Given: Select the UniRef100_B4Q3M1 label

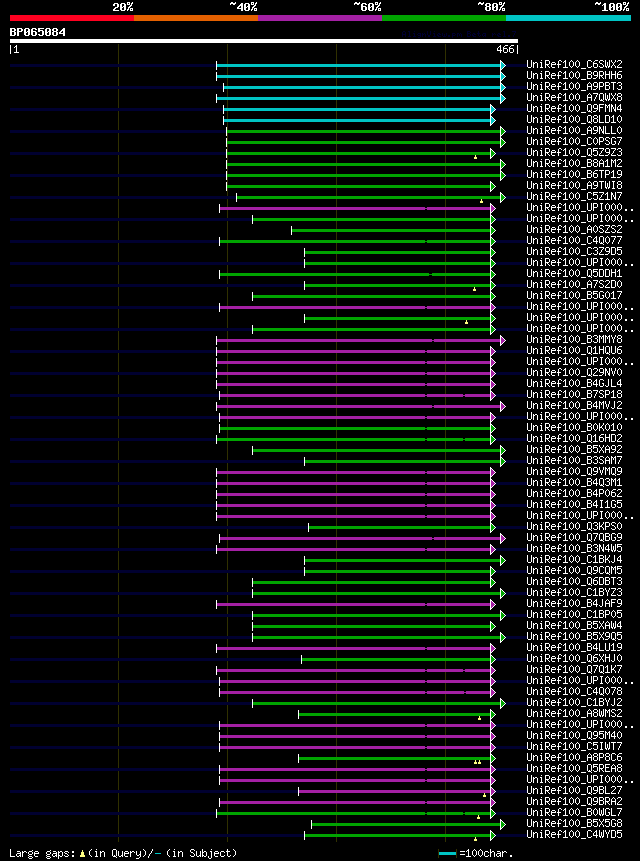Looking at the screenshot, I should coord(574,483).
